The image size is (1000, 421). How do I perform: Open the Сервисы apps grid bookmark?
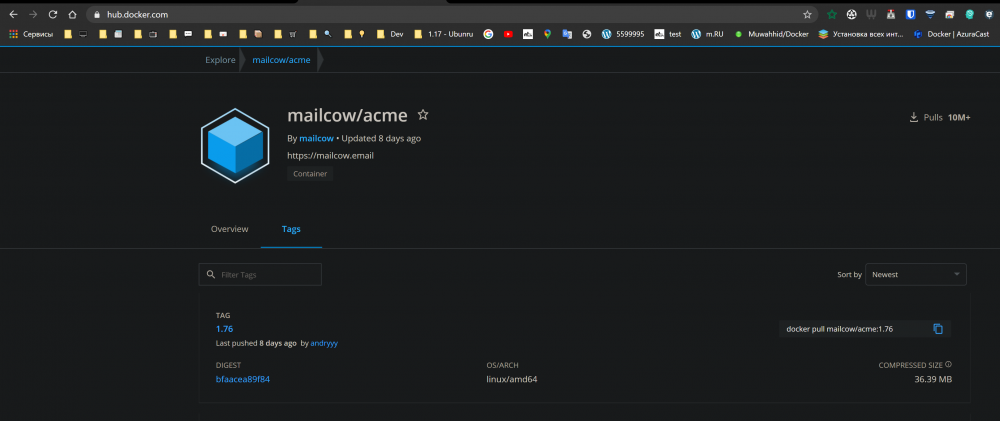(x=31, y=34)
